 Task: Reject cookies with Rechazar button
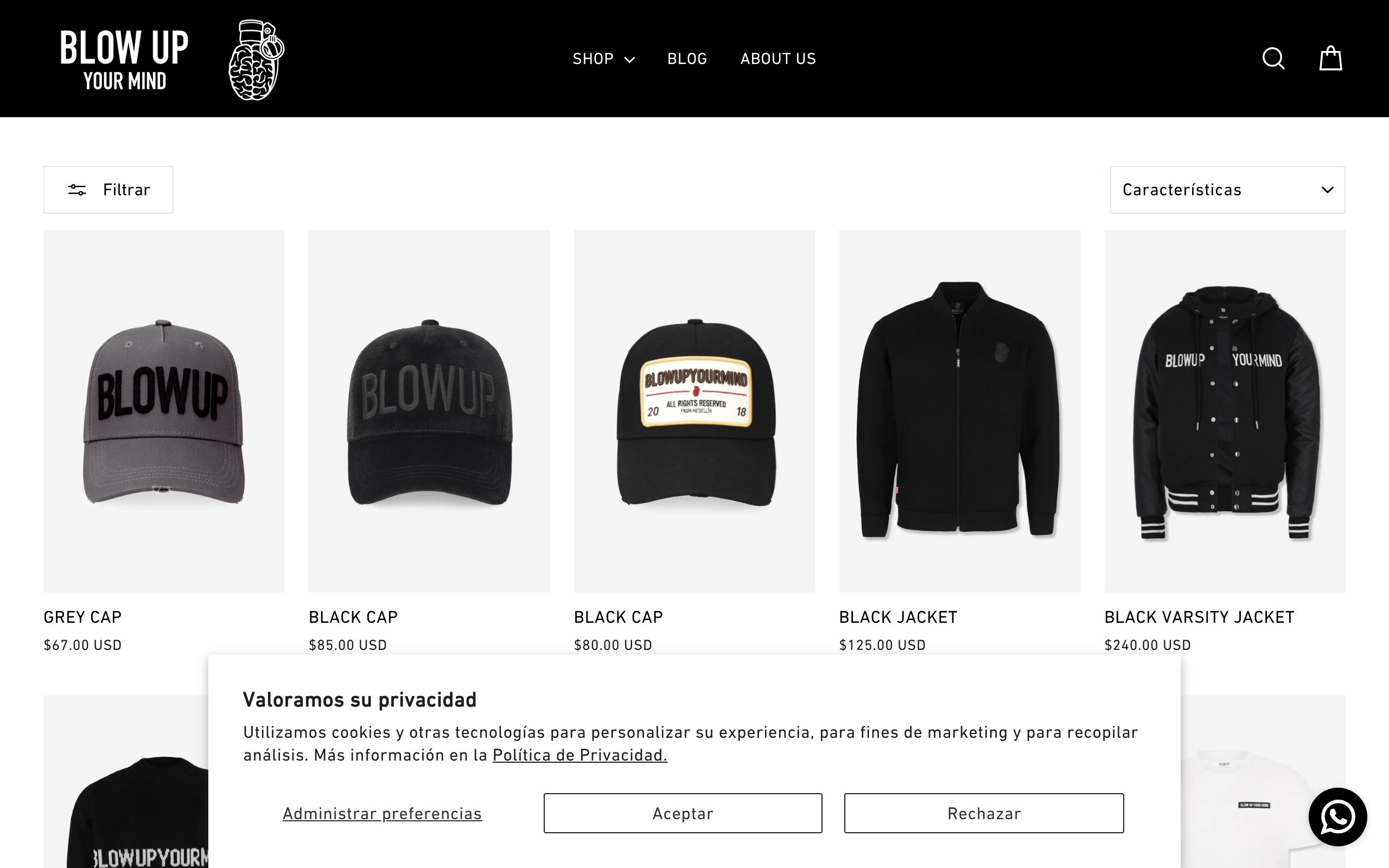point(984,813)
